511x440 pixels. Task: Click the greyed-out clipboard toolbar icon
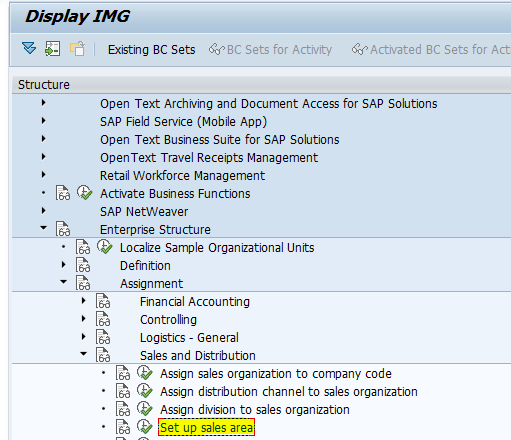coord(77,49)
